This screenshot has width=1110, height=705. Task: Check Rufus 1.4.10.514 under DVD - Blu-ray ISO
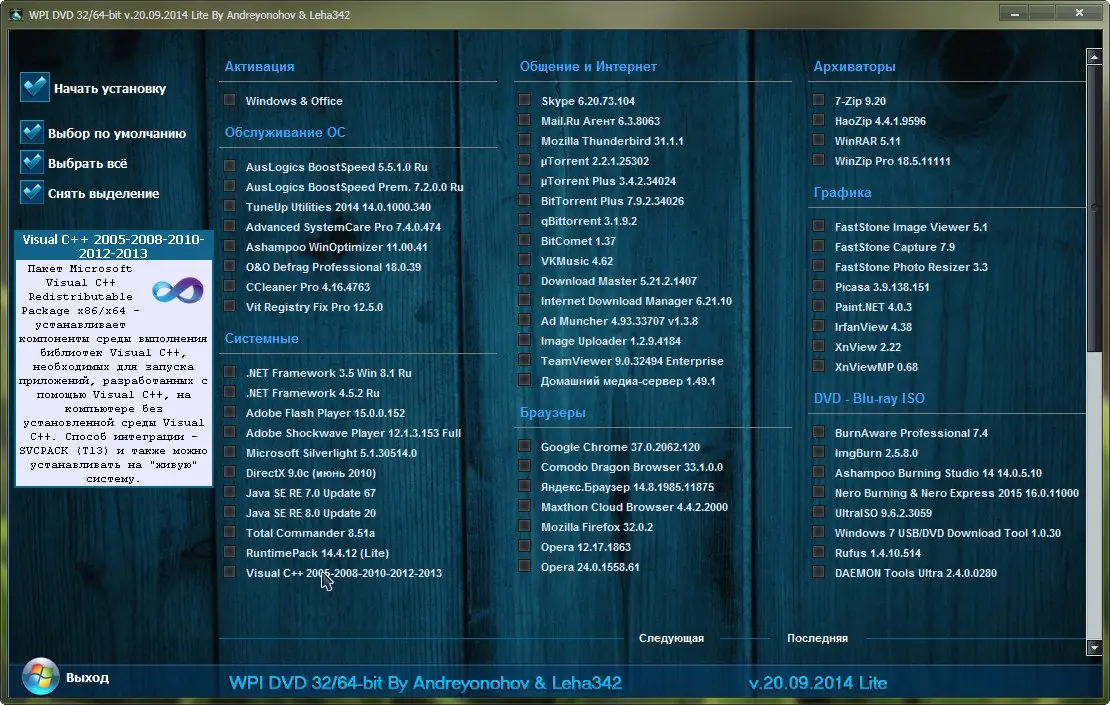[818, 553]
